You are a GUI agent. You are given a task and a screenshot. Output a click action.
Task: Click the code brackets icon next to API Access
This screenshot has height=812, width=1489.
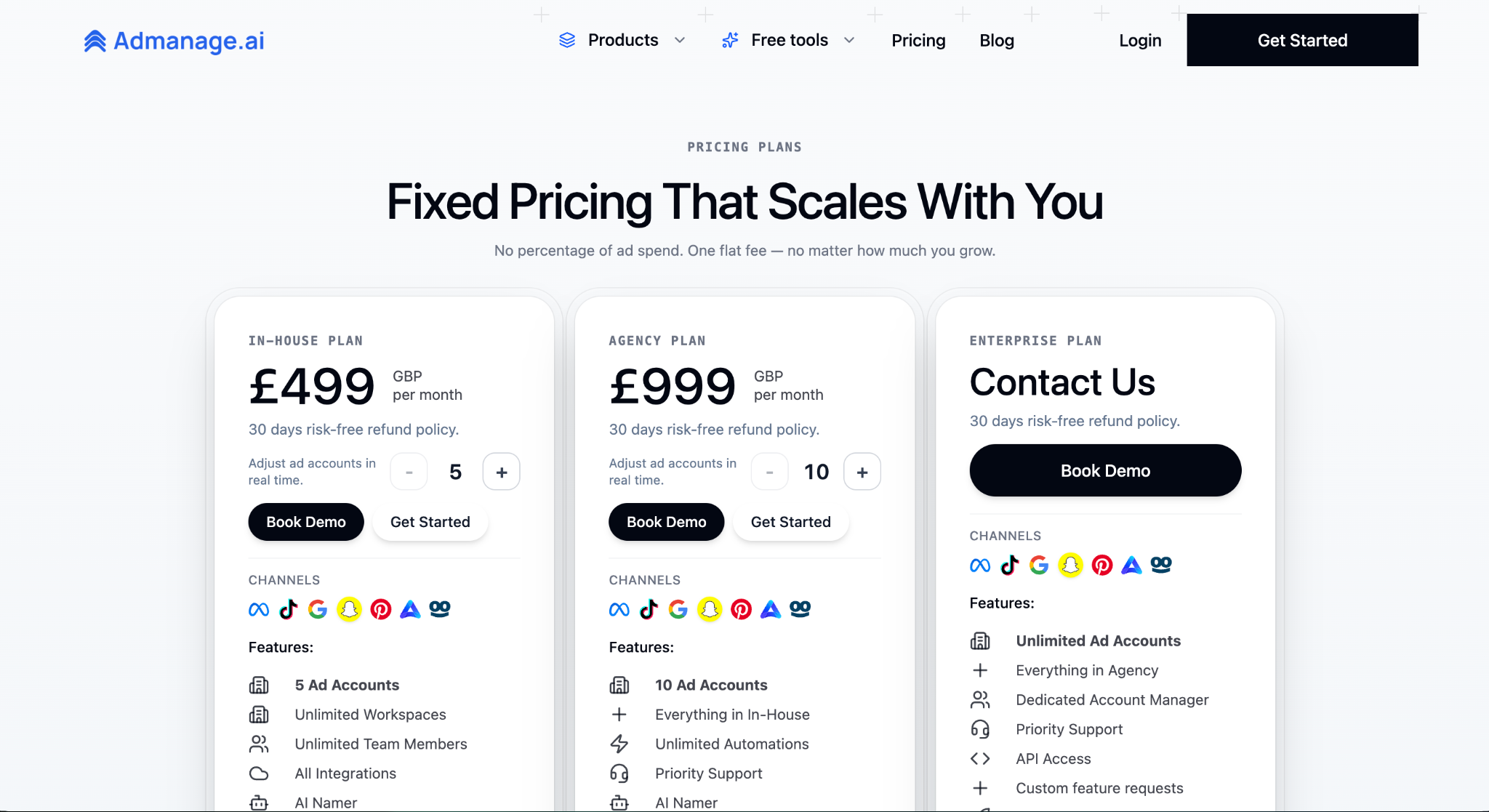coord(980,758)
